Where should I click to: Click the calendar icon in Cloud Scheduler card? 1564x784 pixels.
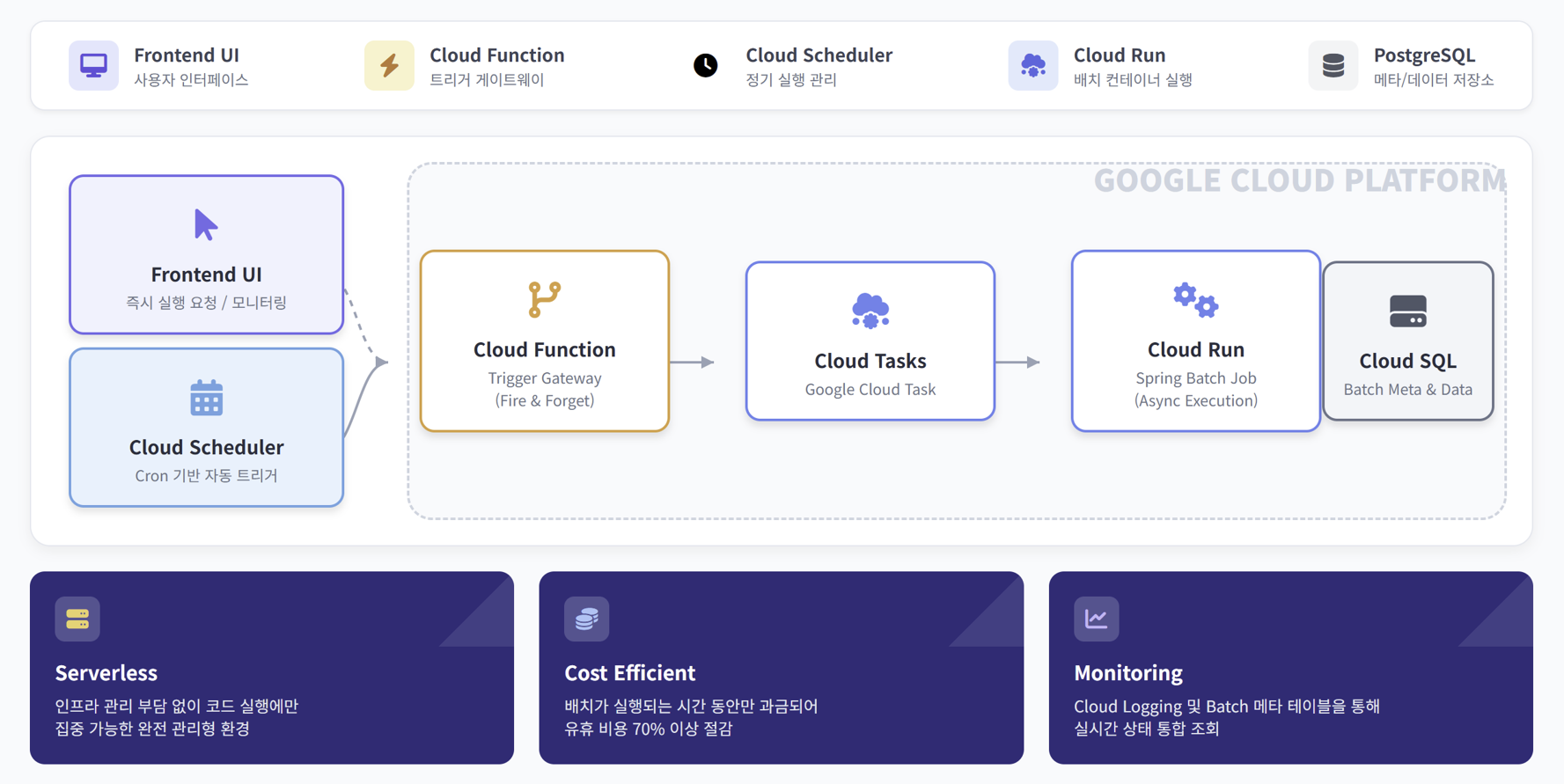tap(206, 398)
